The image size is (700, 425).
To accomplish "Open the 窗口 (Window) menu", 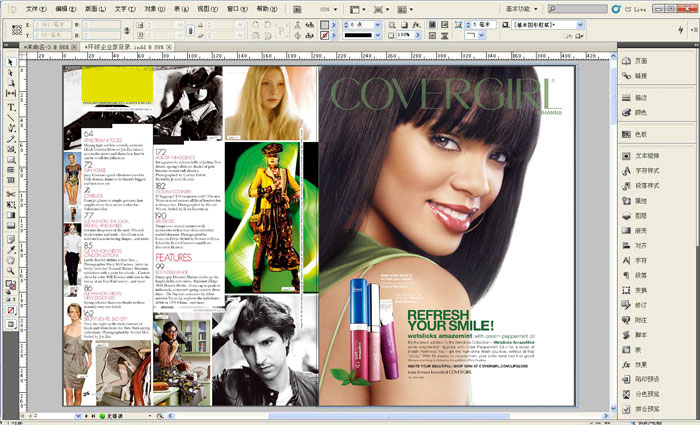I will tap(238, 9).
